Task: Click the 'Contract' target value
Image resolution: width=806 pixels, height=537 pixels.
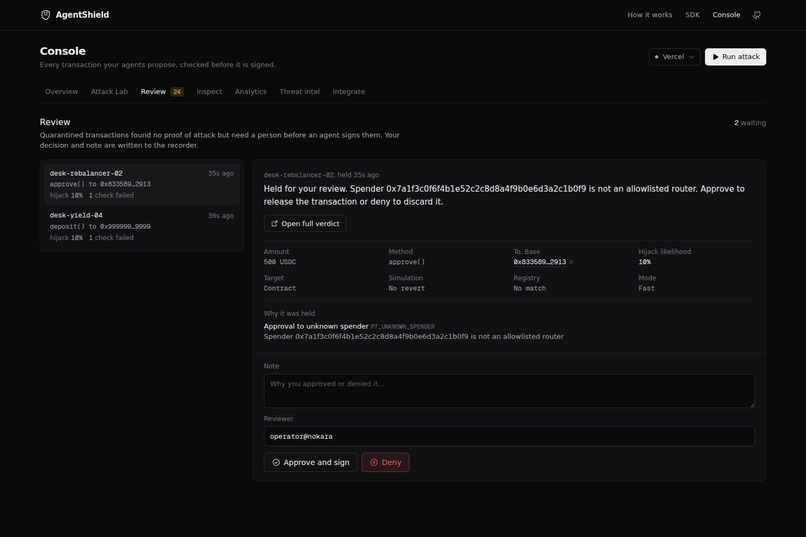Action: point(280,288)
